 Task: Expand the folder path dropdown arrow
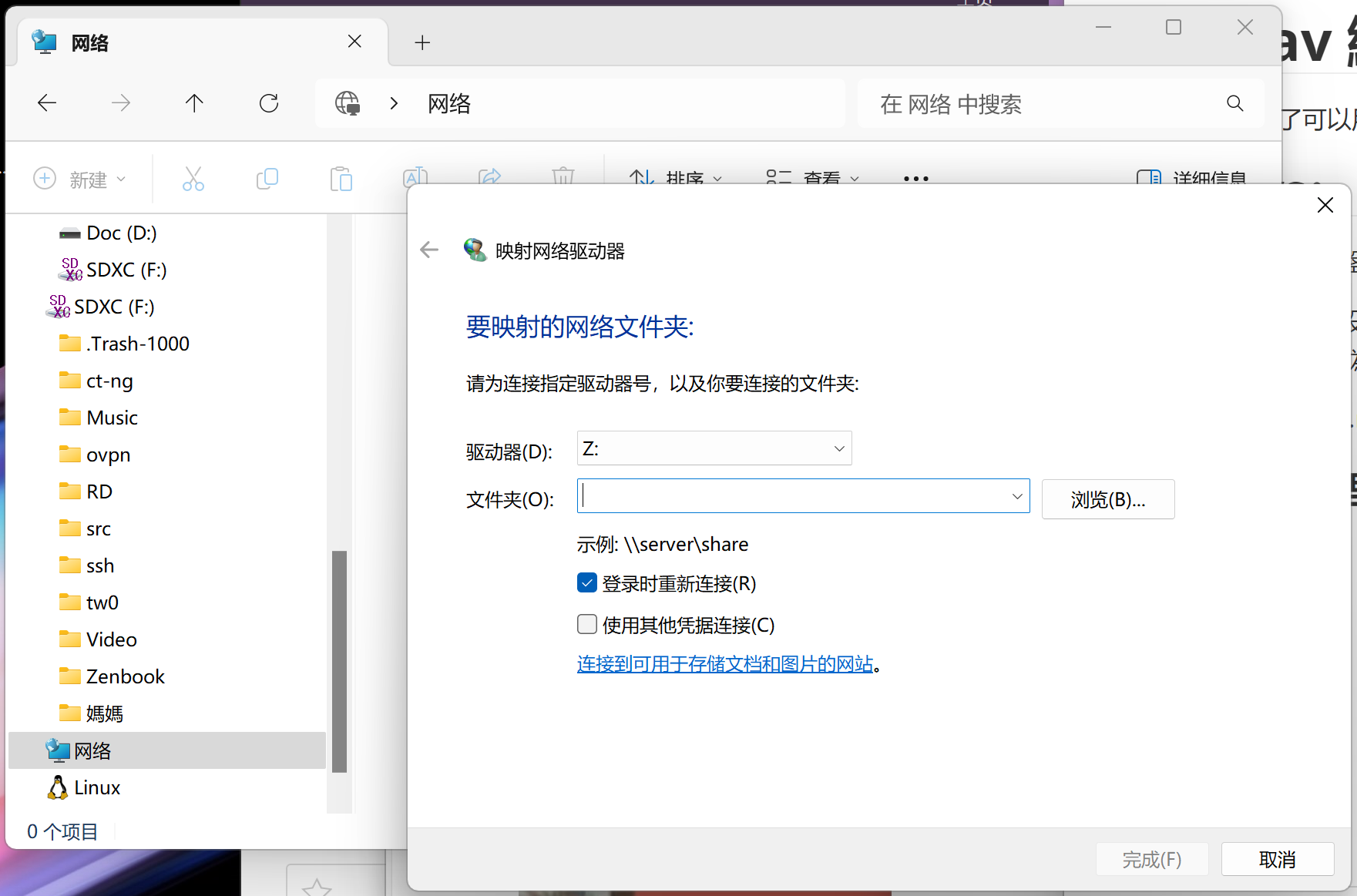coord(1016,496)
